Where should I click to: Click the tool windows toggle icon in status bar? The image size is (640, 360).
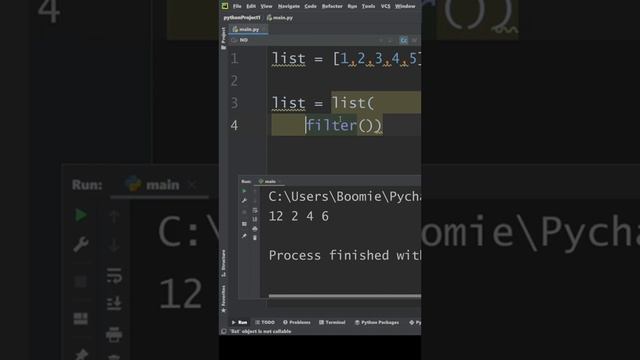[224, 331]
